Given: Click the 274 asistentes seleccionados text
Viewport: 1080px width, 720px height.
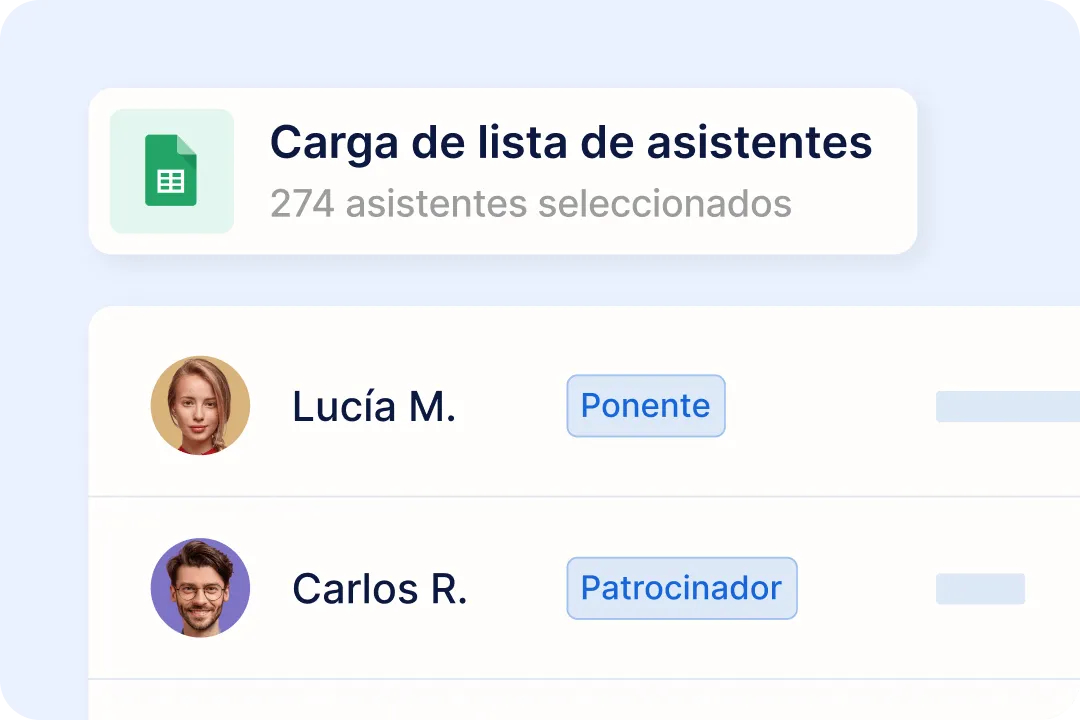Looking at the screenshot, I should 530,204.
